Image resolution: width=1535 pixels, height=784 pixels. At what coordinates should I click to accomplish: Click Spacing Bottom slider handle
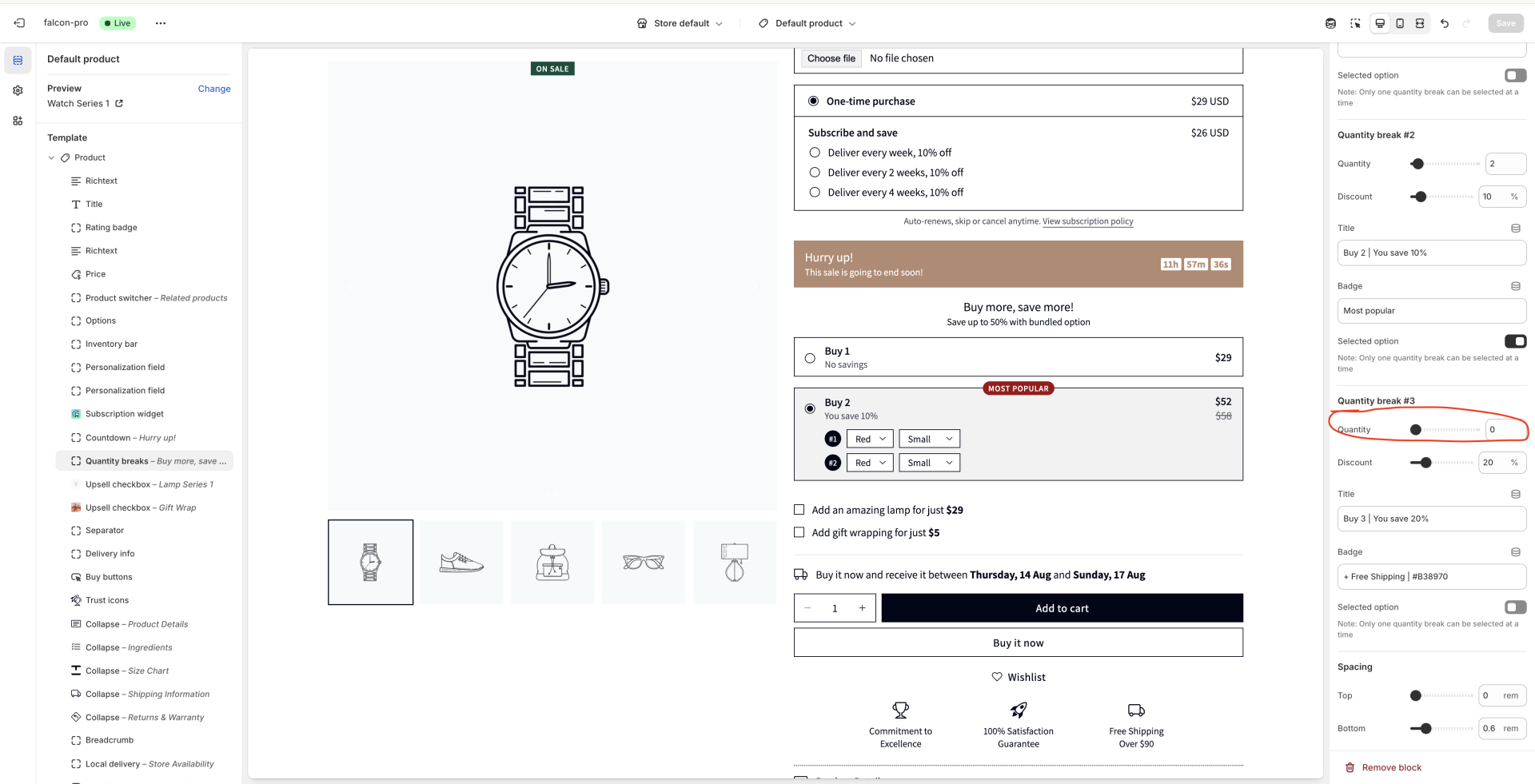pos(1425,729)
